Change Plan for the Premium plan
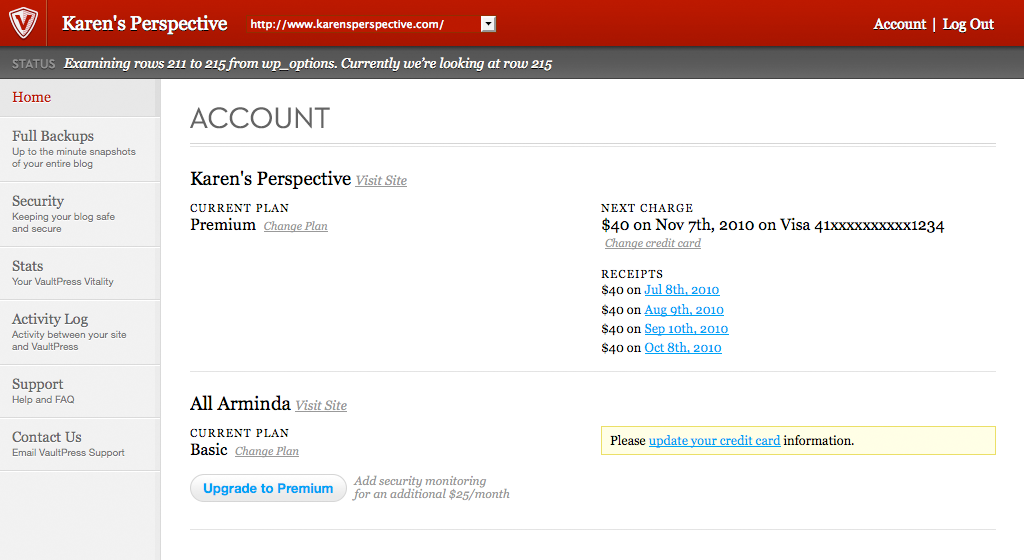The height and width of the screenshot is (560, 1024). (295, 227)
